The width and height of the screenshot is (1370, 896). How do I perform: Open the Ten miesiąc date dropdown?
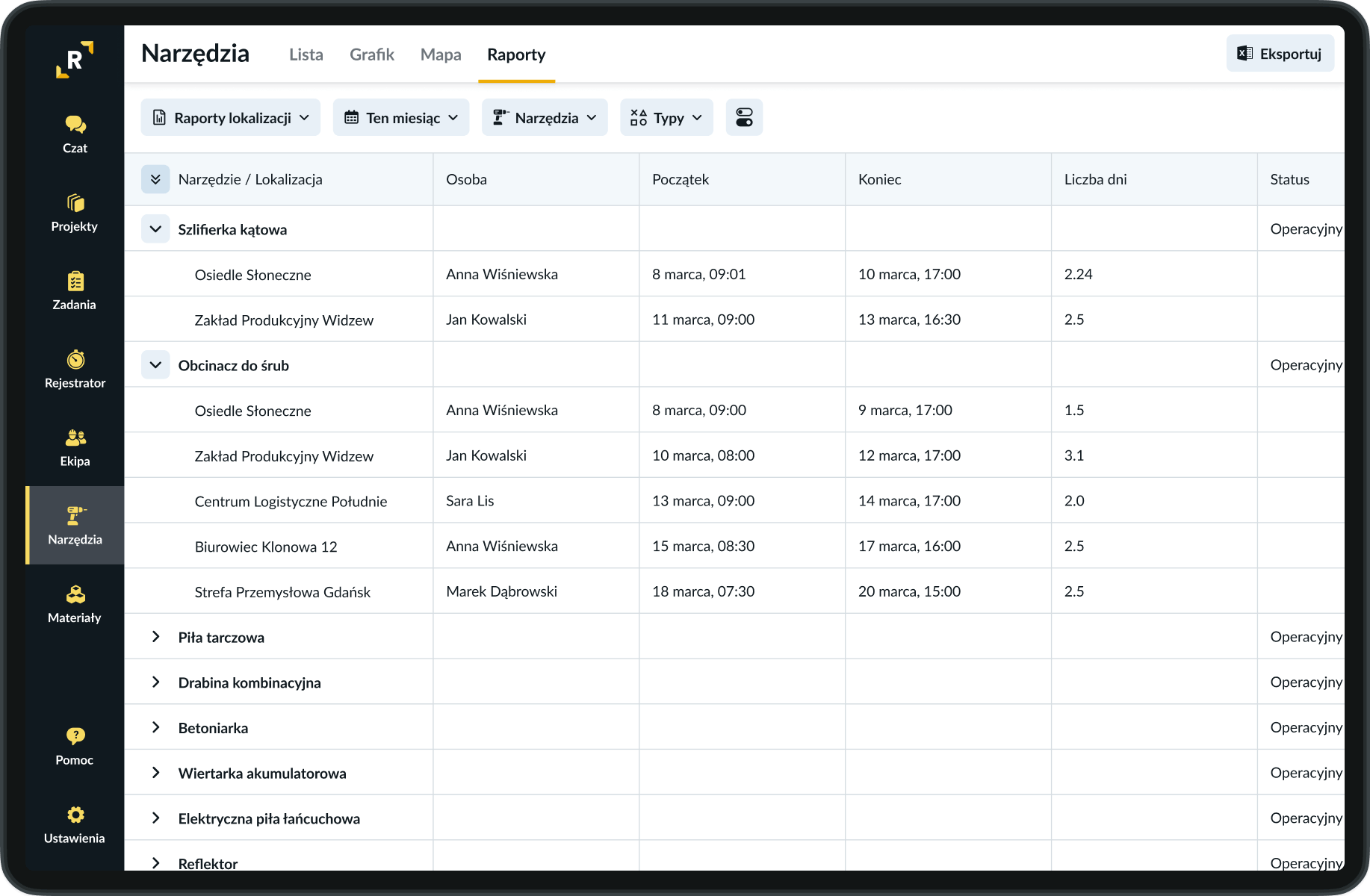pyautogui.click(x=401, y=117)
